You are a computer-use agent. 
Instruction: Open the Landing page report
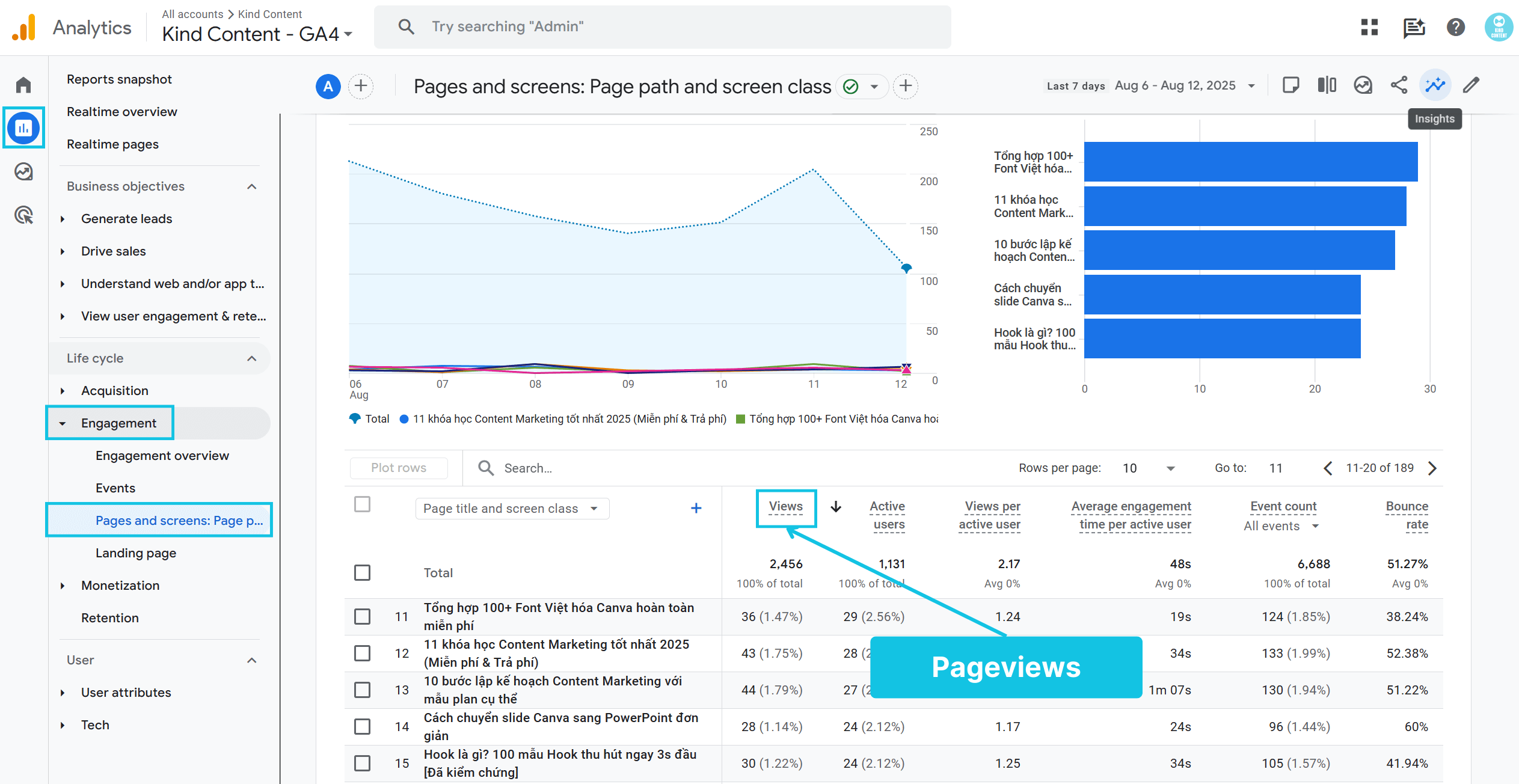click(x=135, y=553)
